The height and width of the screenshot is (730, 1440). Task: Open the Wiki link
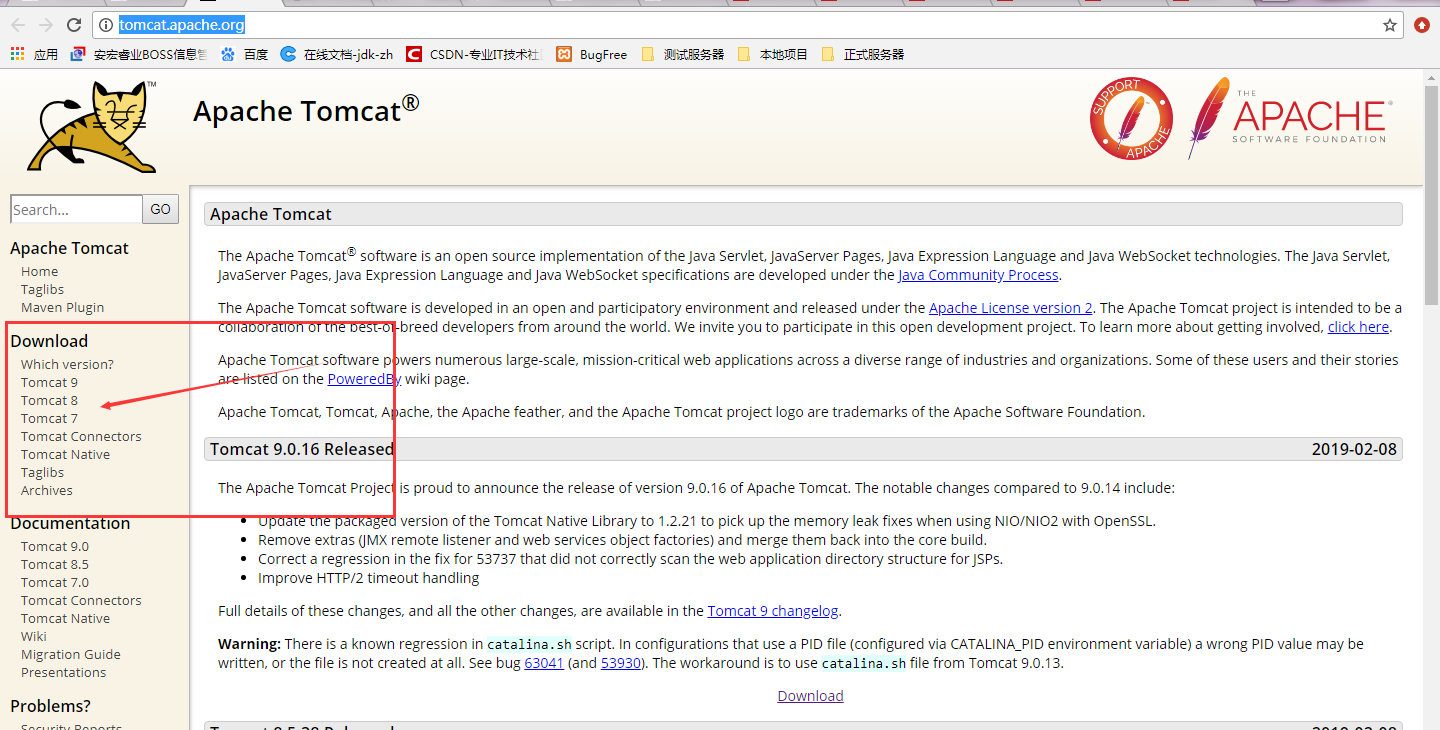click(33, 636)
